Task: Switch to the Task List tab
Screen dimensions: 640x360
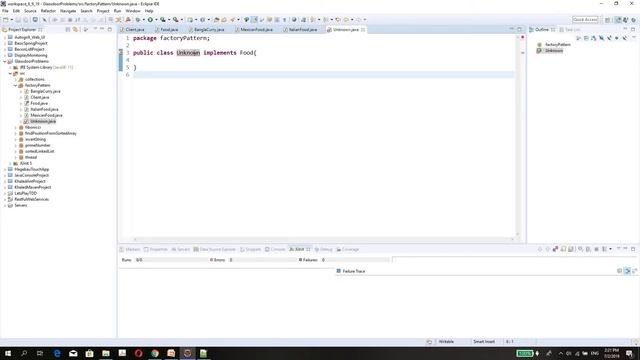Action: coord(570,29)
